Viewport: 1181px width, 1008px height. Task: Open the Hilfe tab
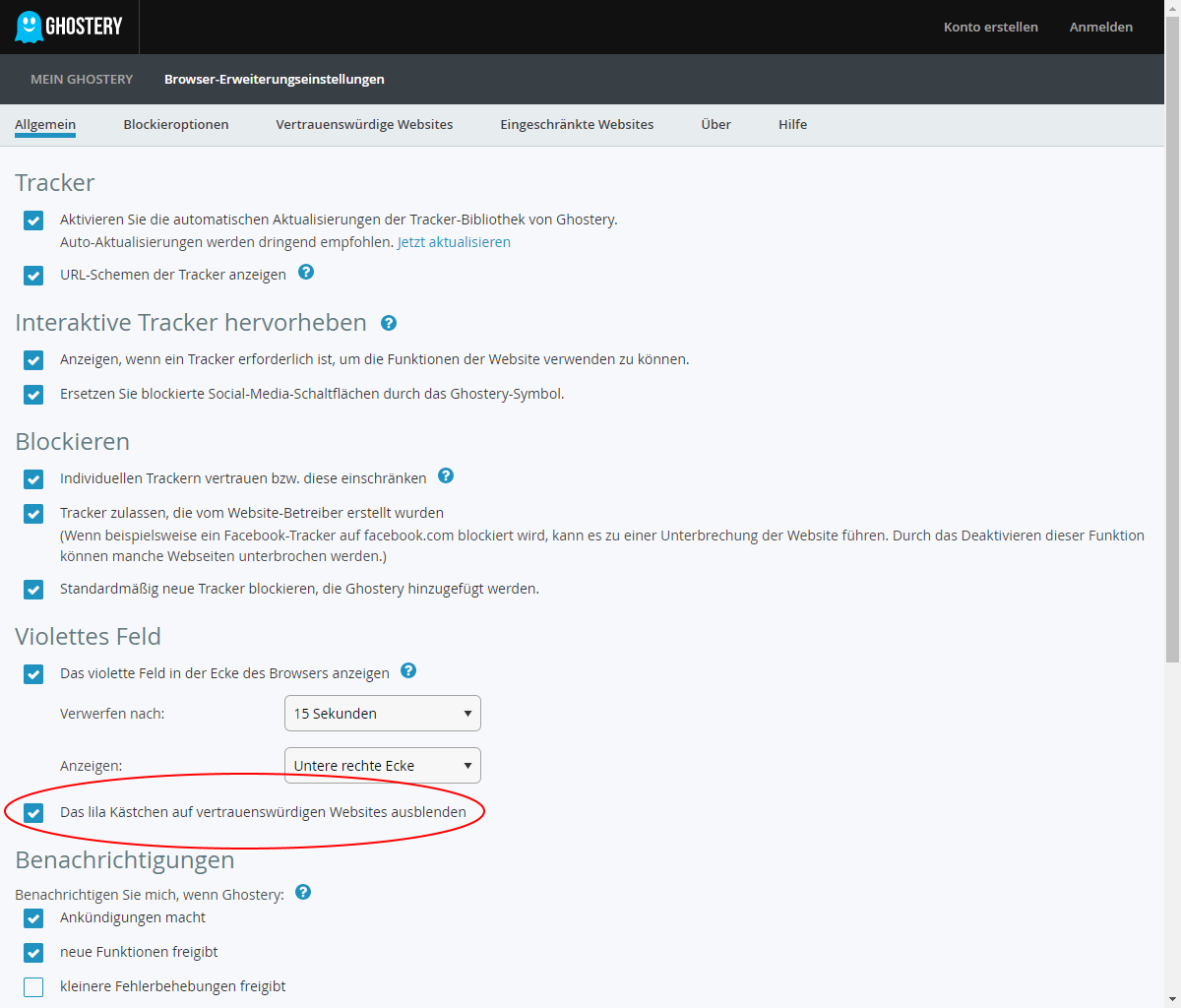coord(793,125)
